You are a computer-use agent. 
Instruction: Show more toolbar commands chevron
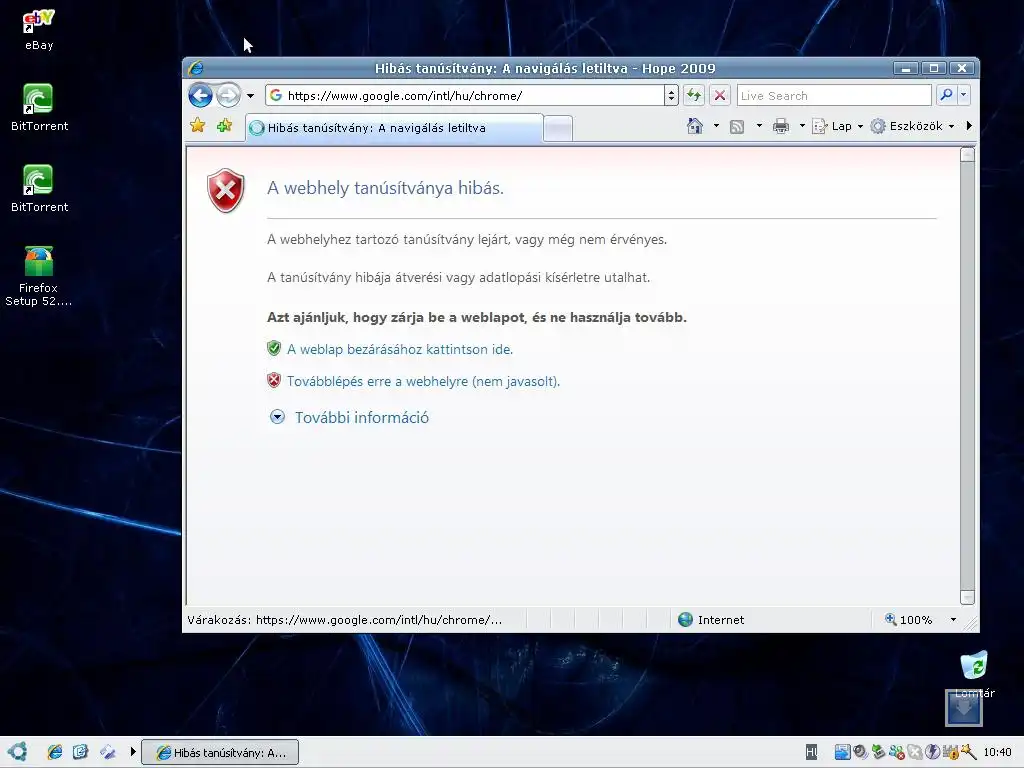pos(969,126)
